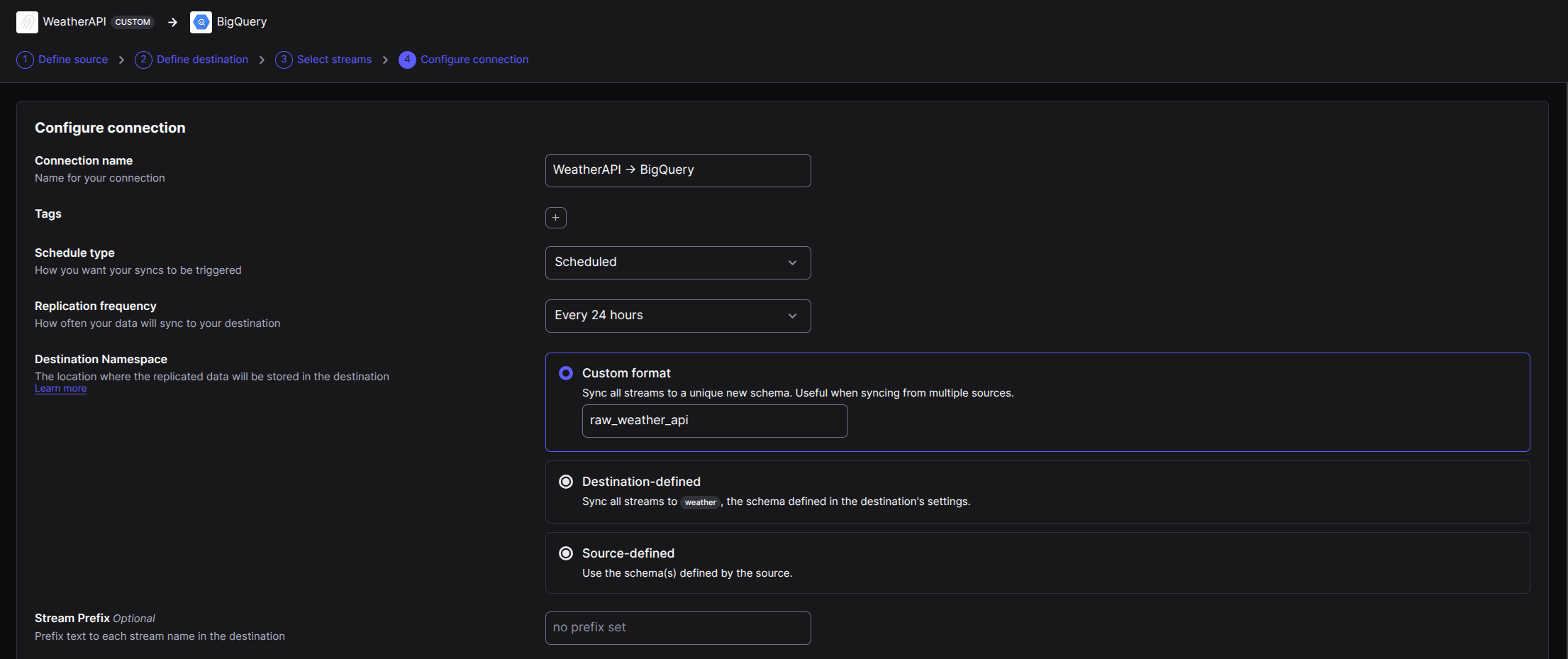Image resolution: width=1568 pixels, height=659 pixels.
Task: Click the step 1 circle icon
Action: click(25, 60)
